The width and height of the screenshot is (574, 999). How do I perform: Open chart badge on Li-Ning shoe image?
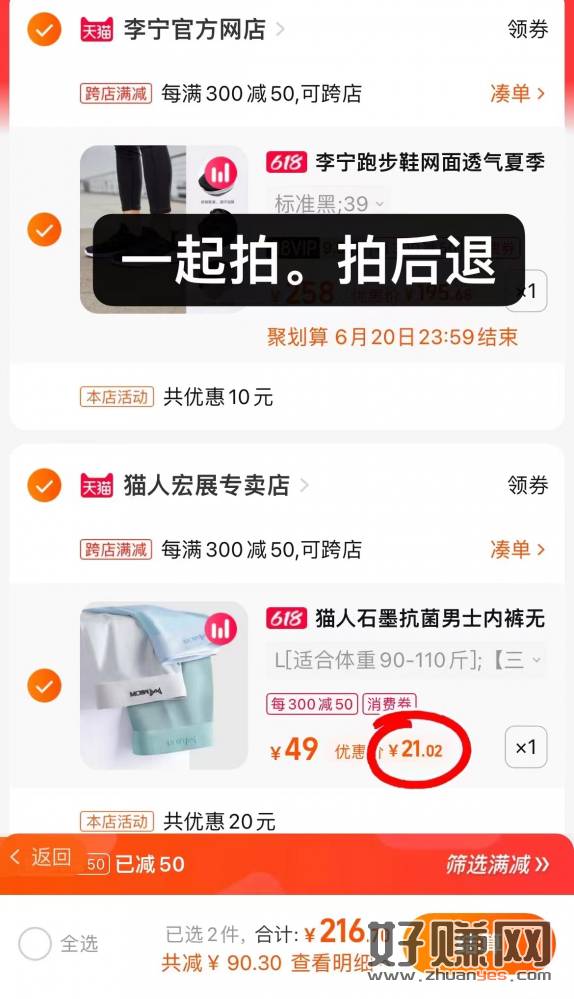click(220, 173)
